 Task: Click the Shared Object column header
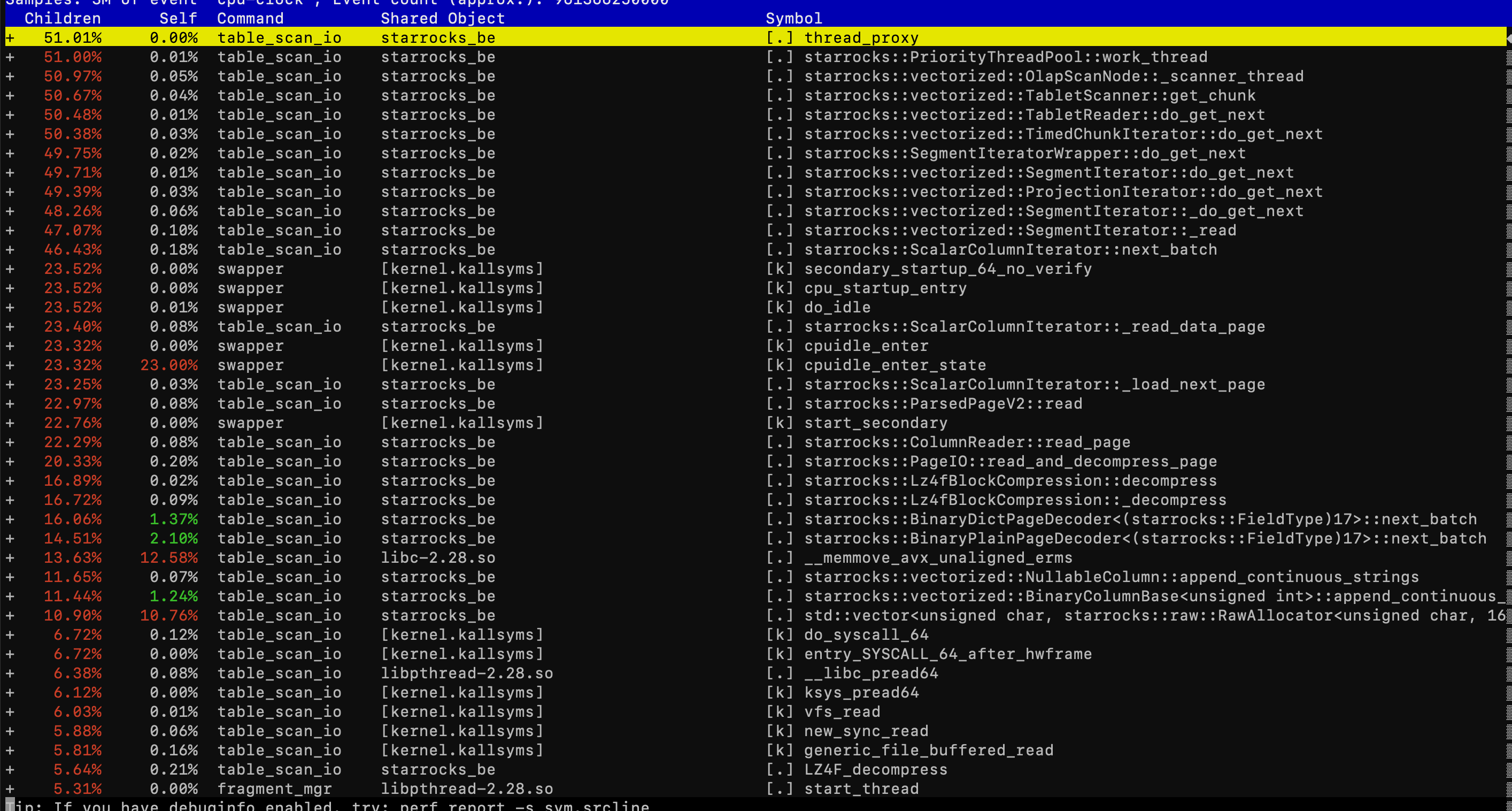tap(443, 18)
